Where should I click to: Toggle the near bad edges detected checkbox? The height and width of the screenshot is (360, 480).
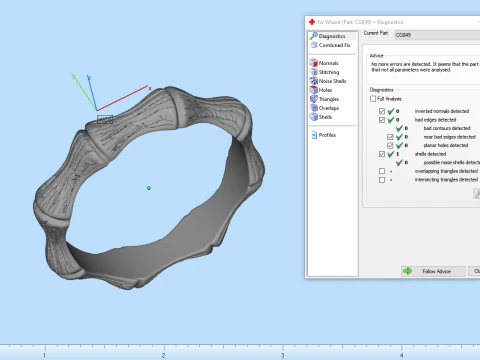390,137
